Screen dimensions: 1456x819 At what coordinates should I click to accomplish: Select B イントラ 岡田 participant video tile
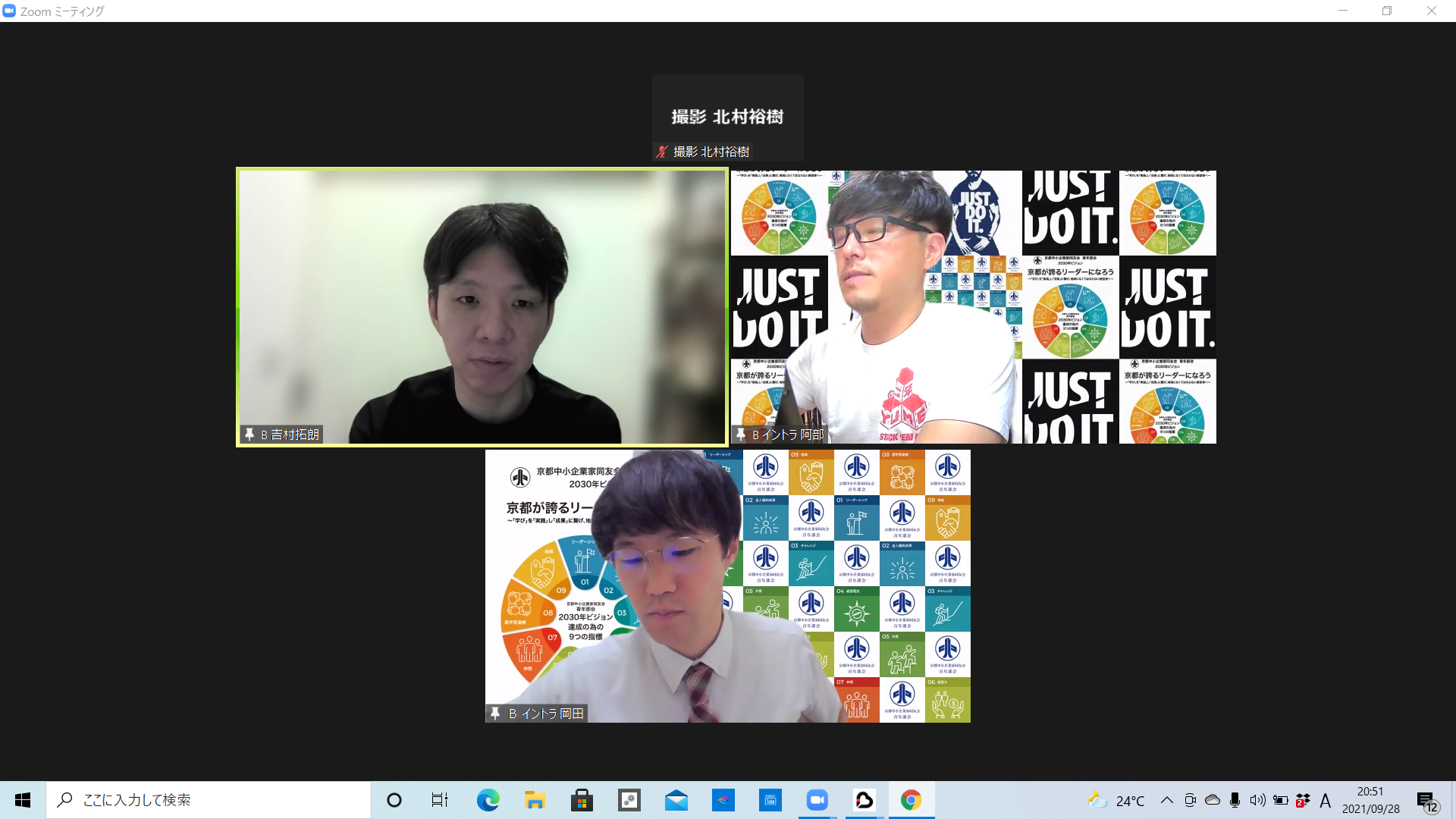click(x=728, y=585)
